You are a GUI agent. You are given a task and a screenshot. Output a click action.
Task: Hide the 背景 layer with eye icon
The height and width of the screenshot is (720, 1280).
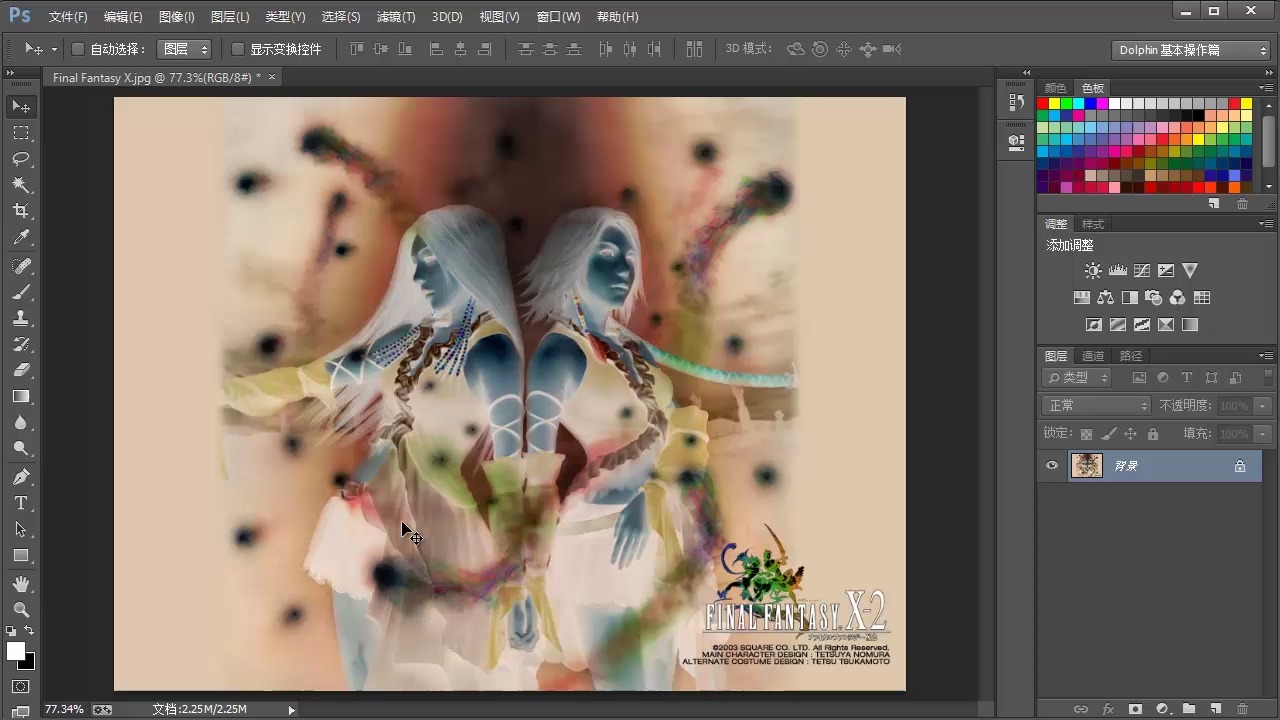tap(1052, 466)
